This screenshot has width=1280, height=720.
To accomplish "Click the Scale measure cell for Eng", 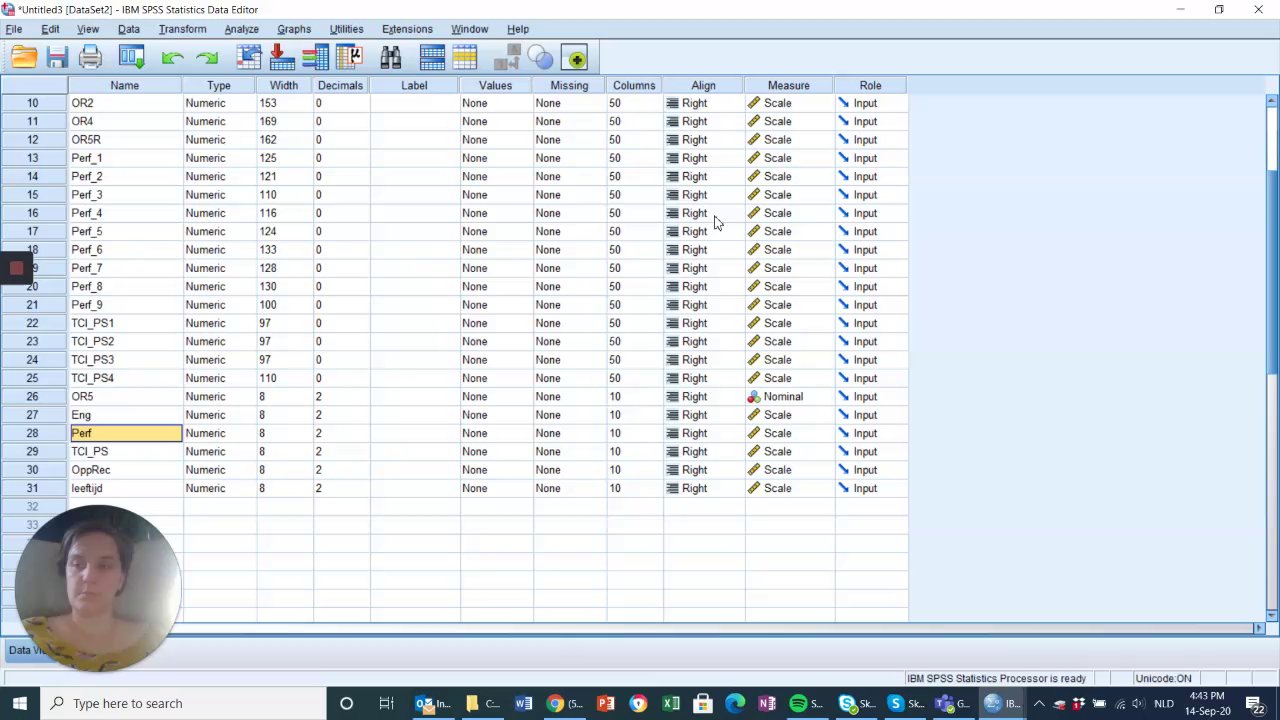I will pyautogui.click(x=789, y=415).
